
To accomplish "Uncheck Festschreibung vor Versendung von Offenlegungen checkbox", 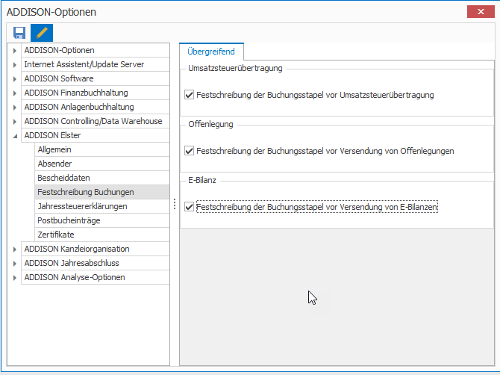I will click(x=189, y=151).
